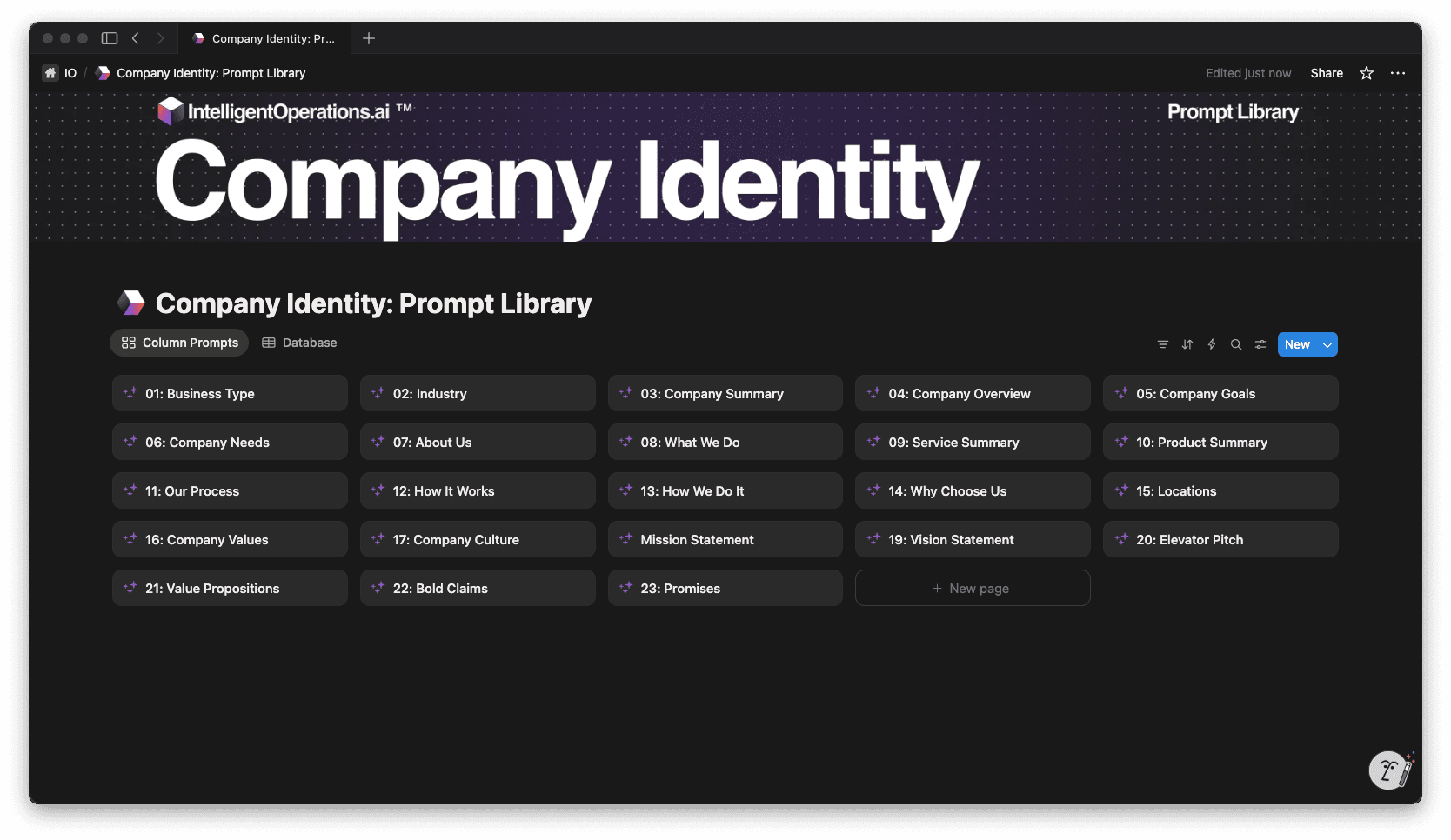The height and width of the screenshot is (840, 1451).
Task: Open the IO breadcrumb link
Action: coord(69,73)
